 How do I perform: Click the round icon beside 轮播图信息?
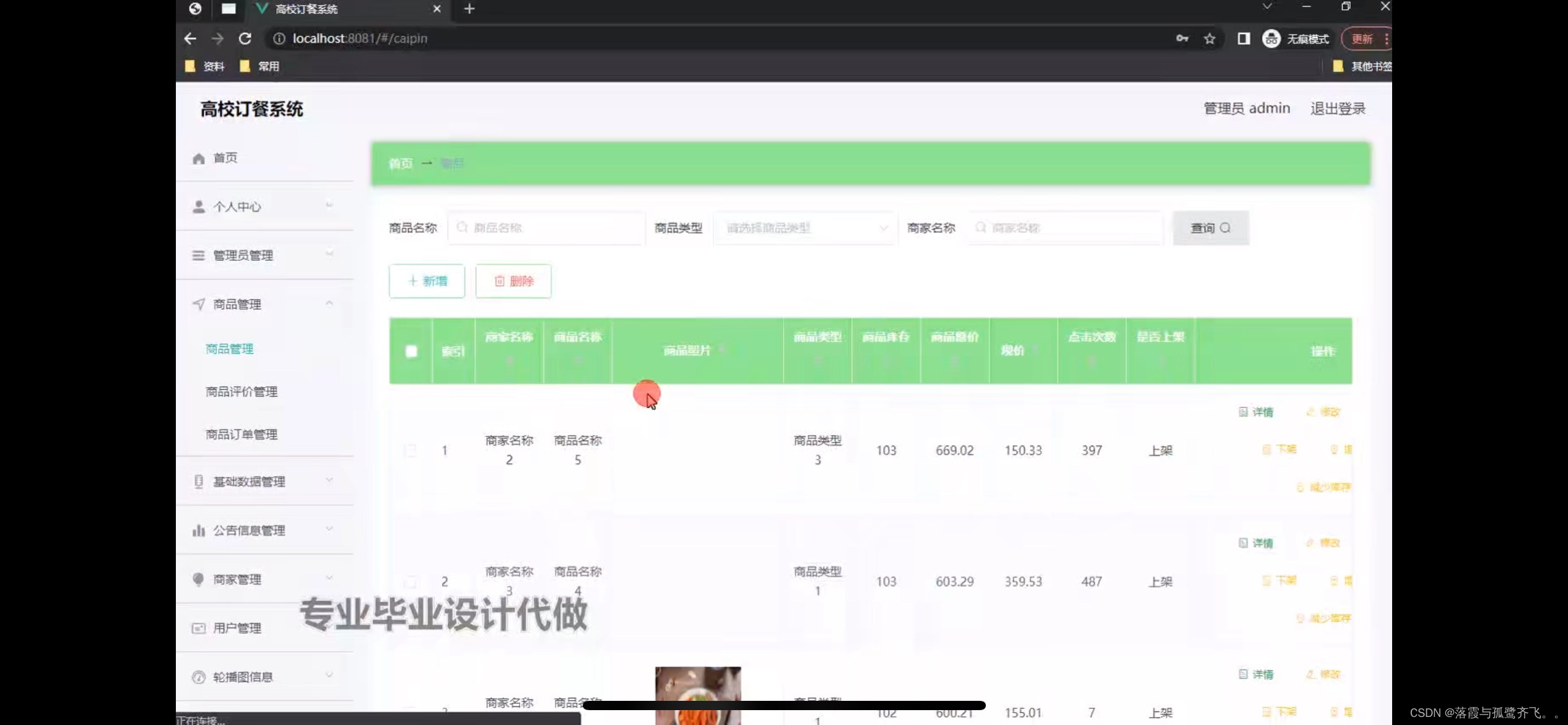pos(198,677)
